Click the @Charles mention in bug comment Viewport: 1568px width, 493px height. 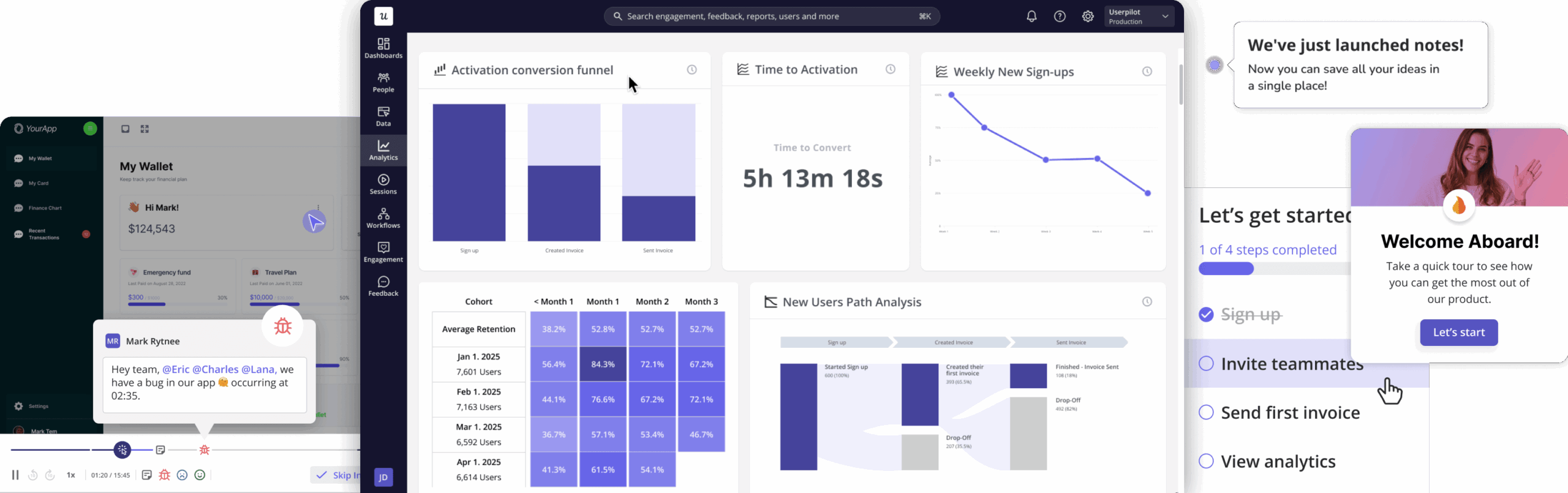pos(216,369)
